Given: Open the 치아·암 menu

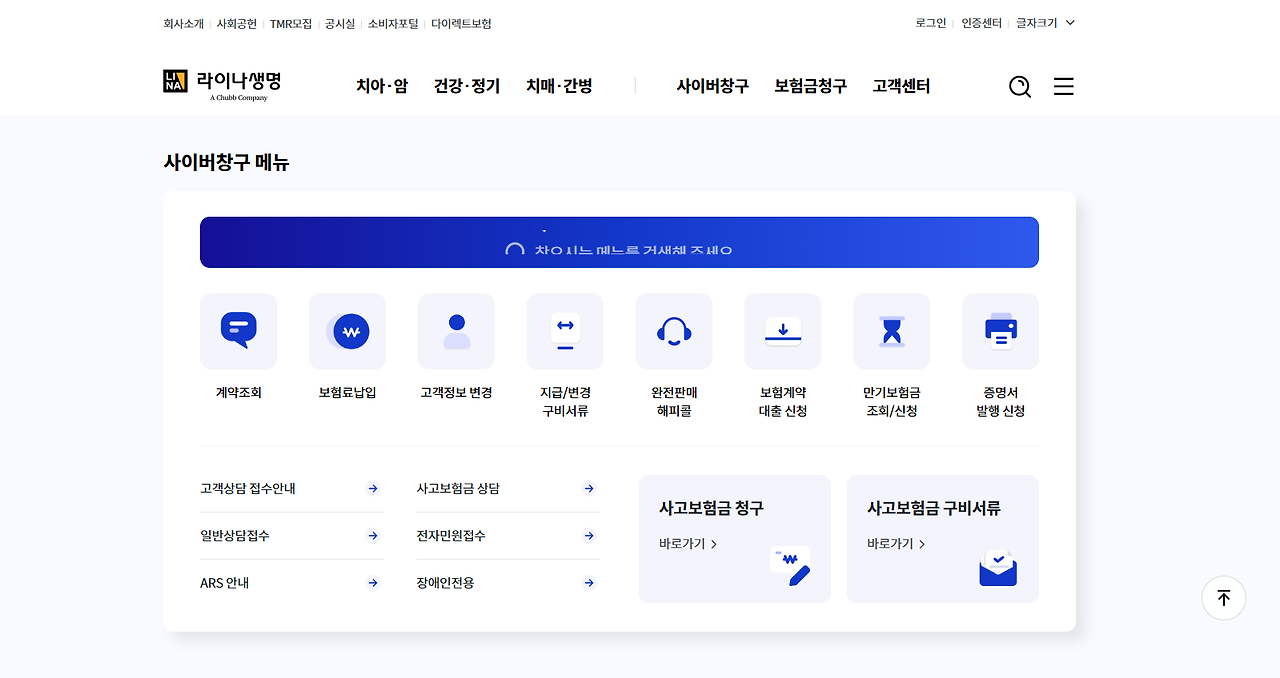Looking at the screenshot, I should 382,86.
